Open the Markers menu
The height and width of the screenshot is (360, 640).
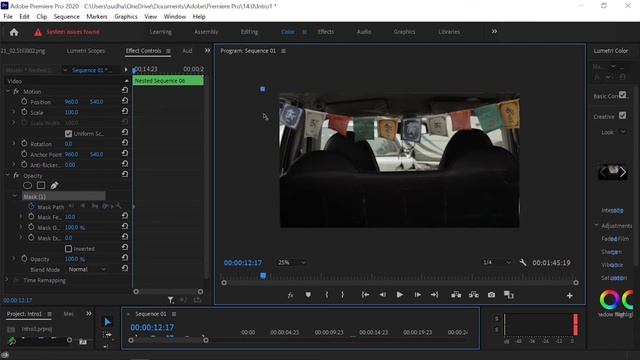click(x=97, y=17)
